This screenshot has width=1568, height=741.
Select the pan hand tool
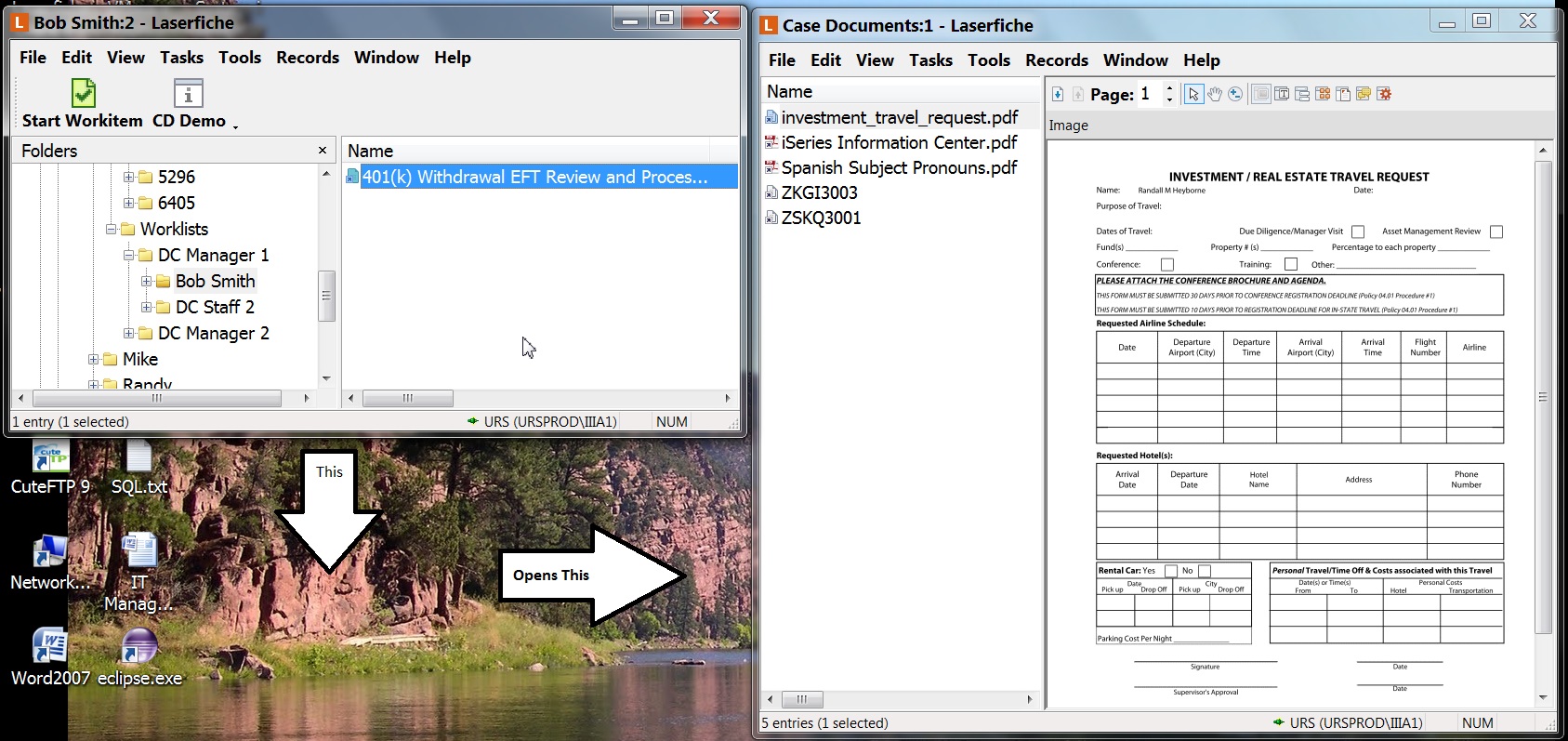(x=1215, y=94)
